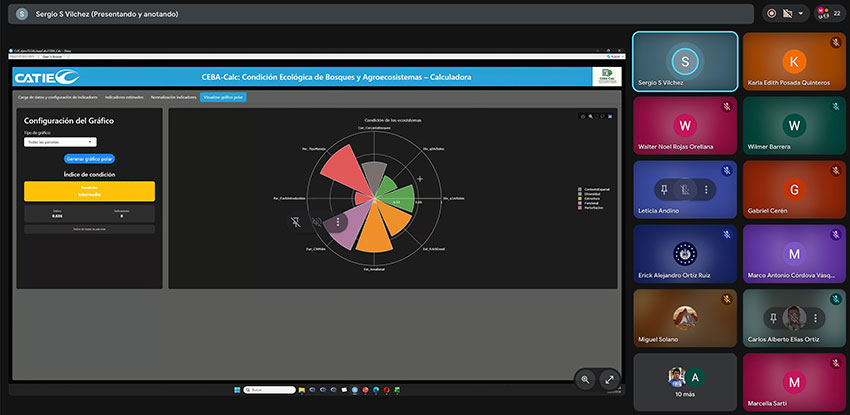Open 'Carga de datos y configuración de indicadores' tab

coord(58,97)
